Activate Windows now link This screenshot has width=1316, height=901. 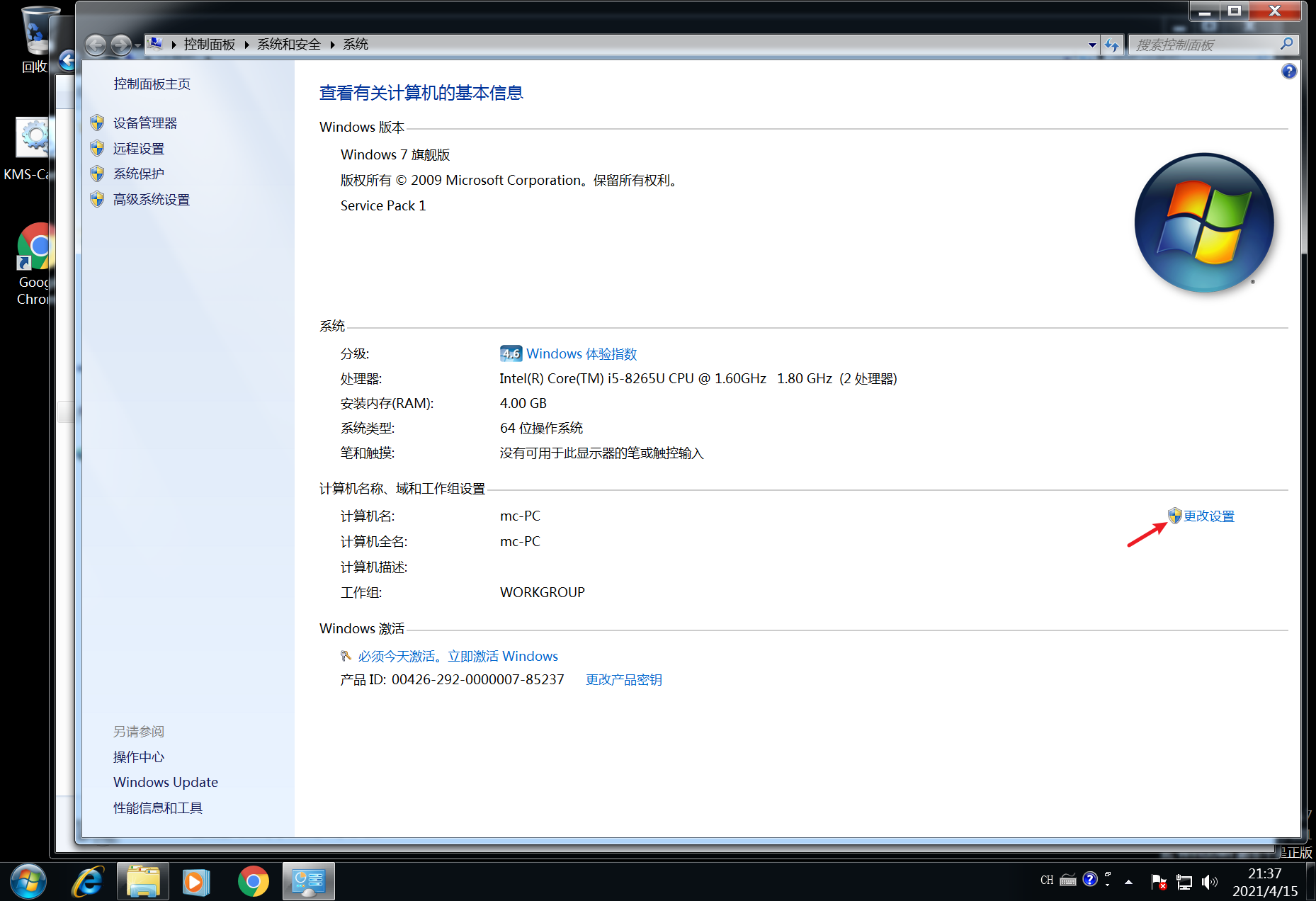(458, 656)
